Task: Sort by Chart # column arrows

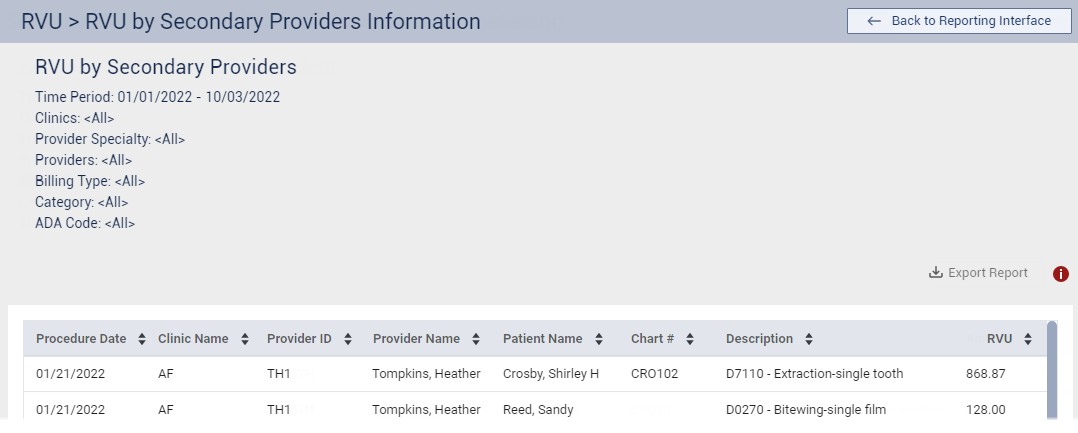Action: coord(690,339)
